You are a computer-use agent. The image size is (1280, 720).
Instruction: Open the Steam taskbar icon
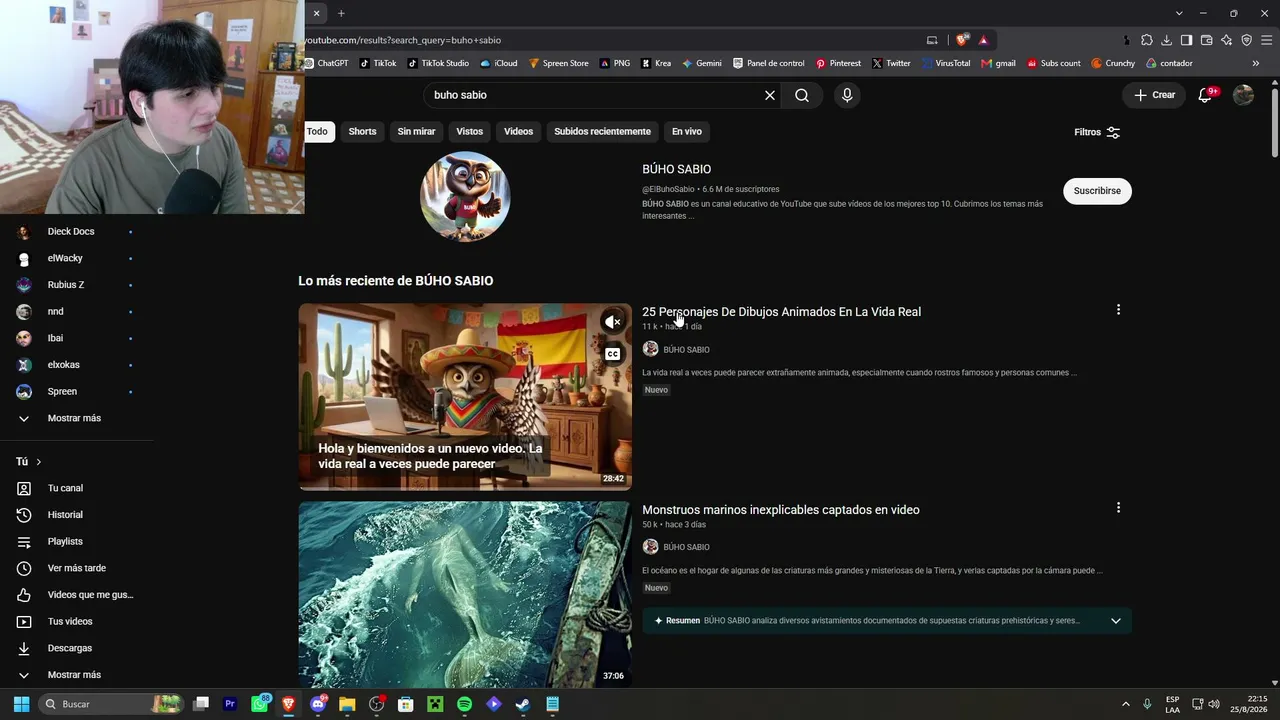[x=522, y=704]
